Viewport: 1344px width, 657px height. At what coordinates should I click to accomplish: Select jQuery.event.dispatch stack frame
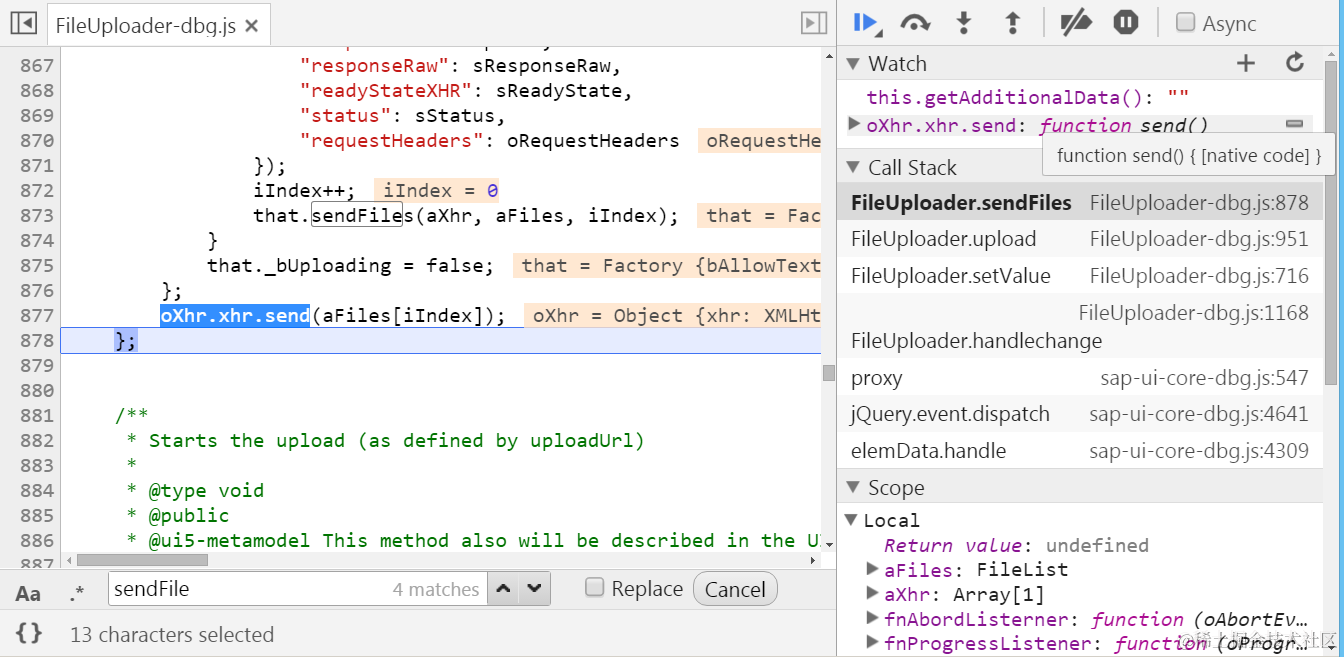coord(1079,414)
